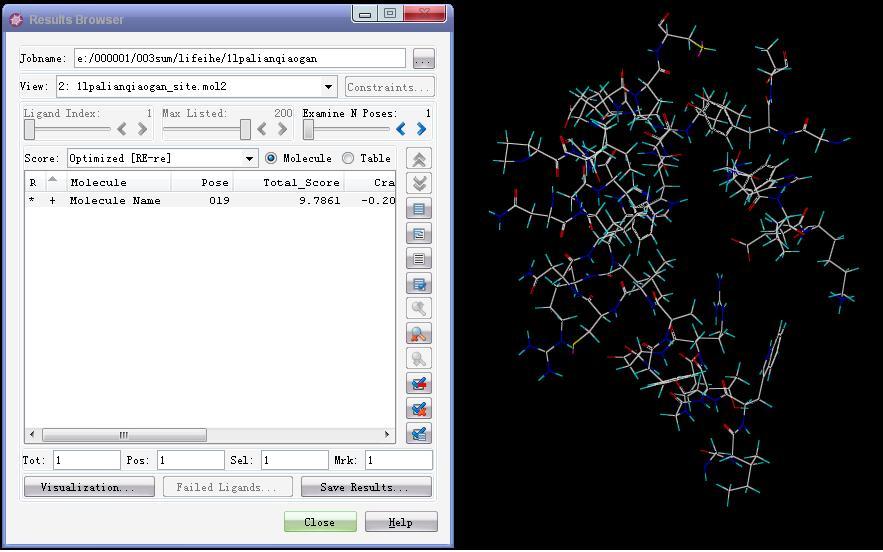Click the first grayed-out magnifier icon
This screenshot has height=552, width=883.
418,309
